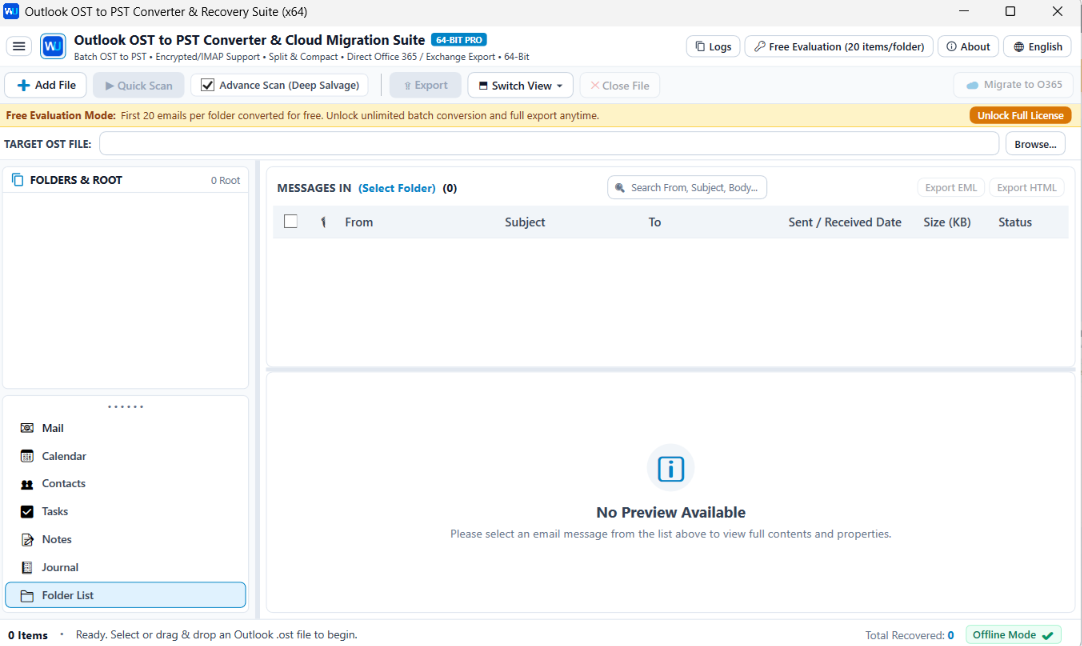The width and height of the screenshot is (1082, 646).
Task: Click Export EML button
Action: click(951, 188)
